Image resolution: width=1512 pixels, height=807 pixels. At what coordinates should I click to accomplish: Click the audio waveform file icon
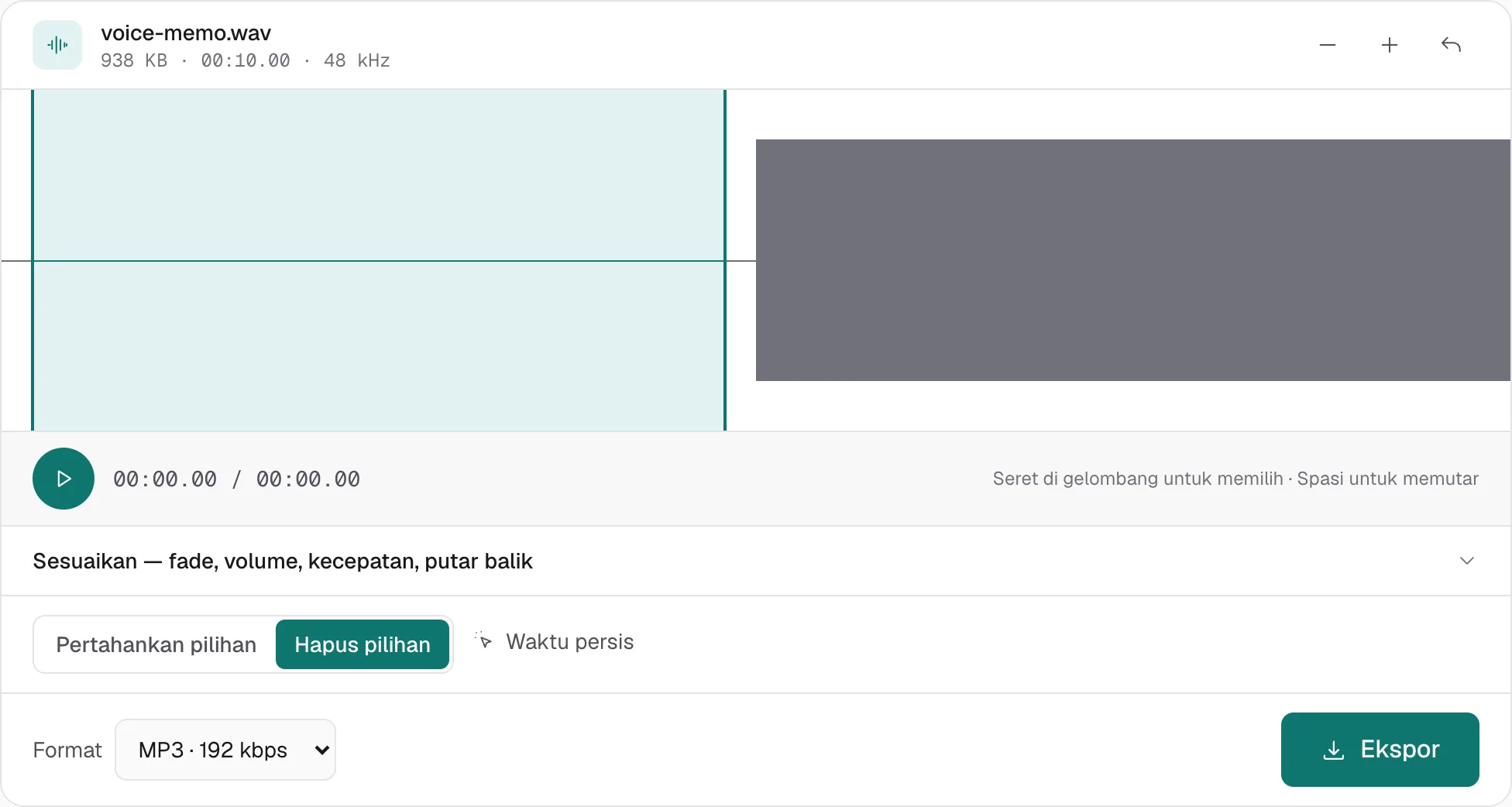pos(57,45)
